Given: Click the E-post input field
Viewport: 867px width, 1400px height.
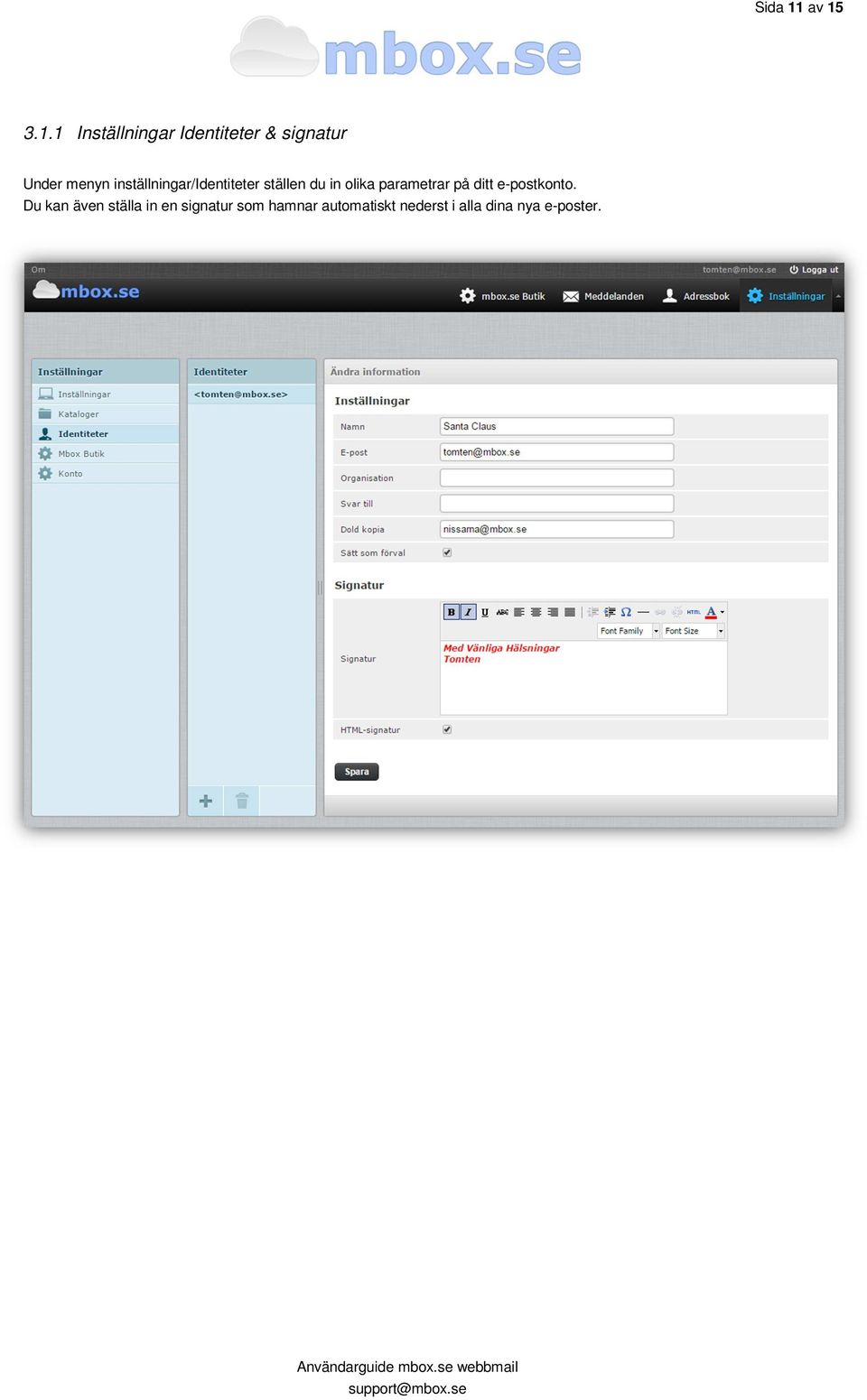Looking at the screenshot, I should pyautogui.click(x=557, y=452).
